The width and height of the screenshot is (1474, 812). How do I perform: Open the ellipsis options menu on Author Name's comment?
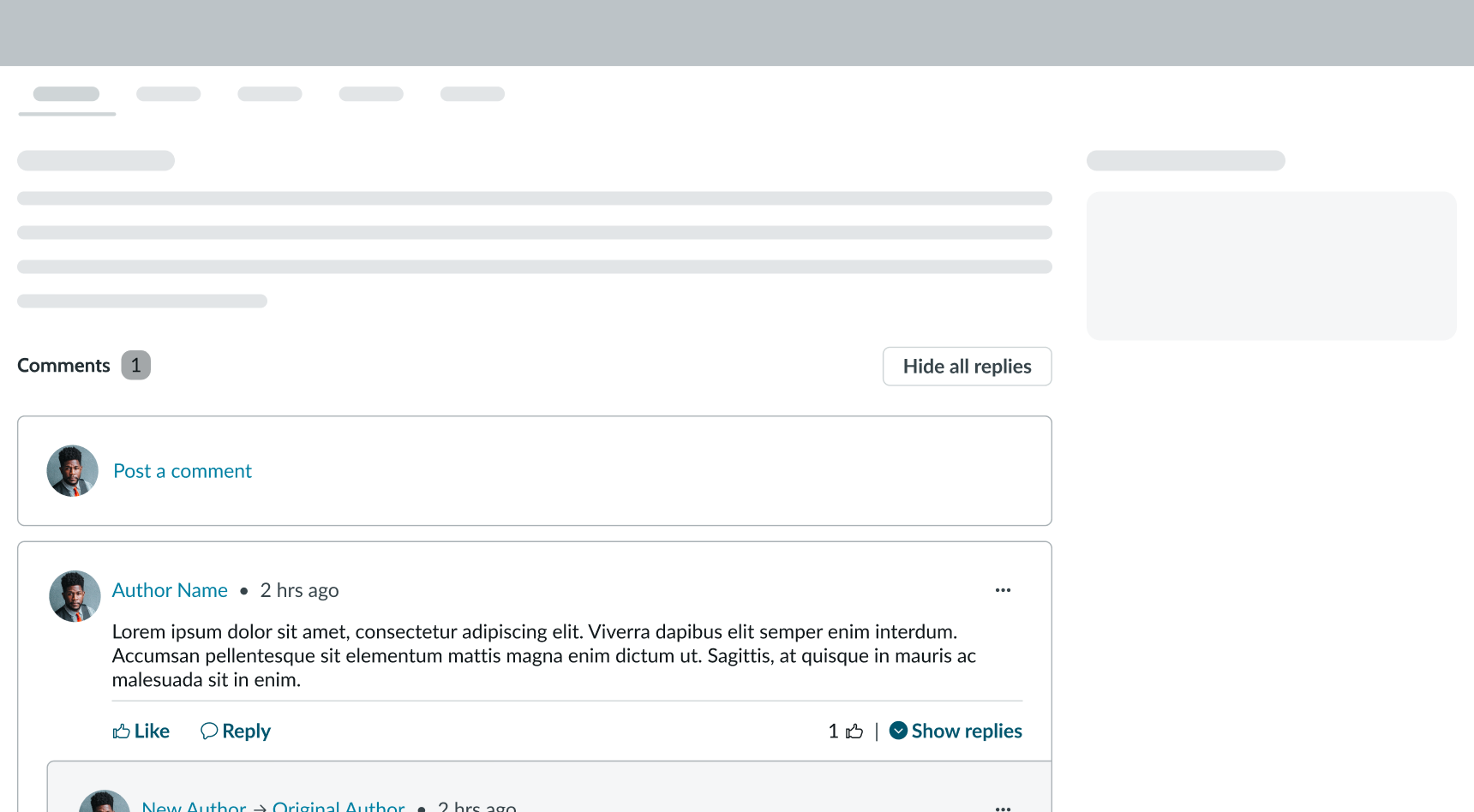(x=1003, y=589)
